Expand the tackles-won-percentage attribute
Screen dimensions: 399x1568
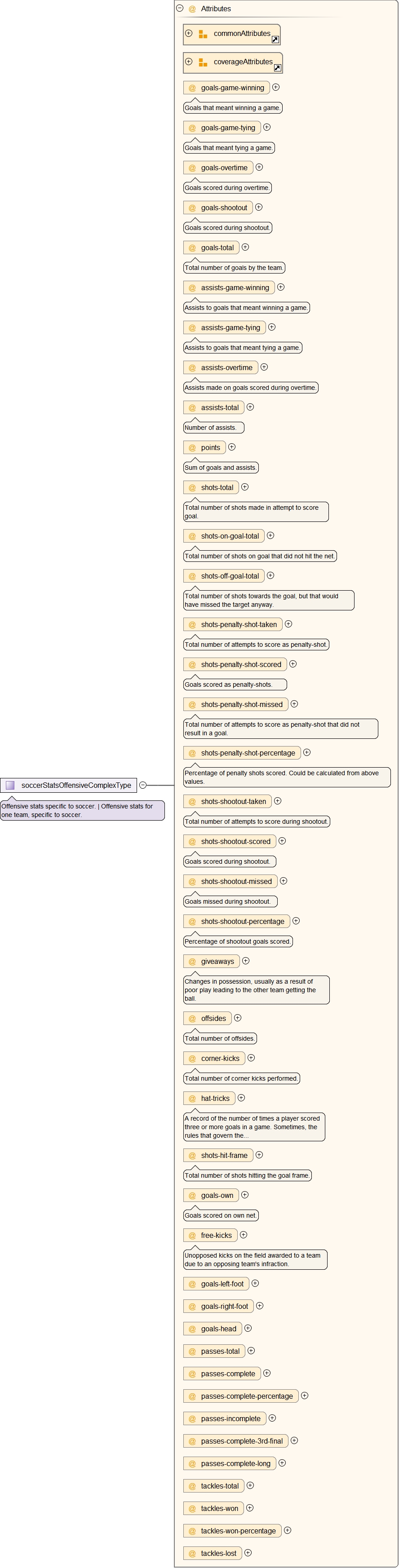[x=288, y=1530]
